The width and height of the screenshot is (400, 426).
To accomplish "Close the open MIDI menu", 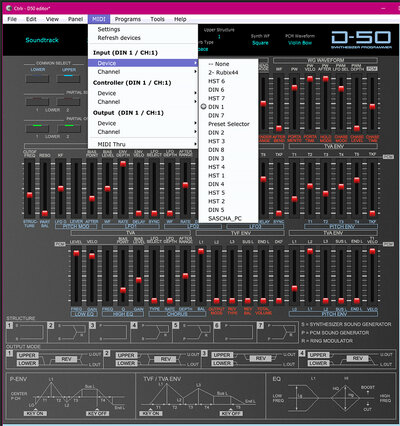I will tap(99, 19).
